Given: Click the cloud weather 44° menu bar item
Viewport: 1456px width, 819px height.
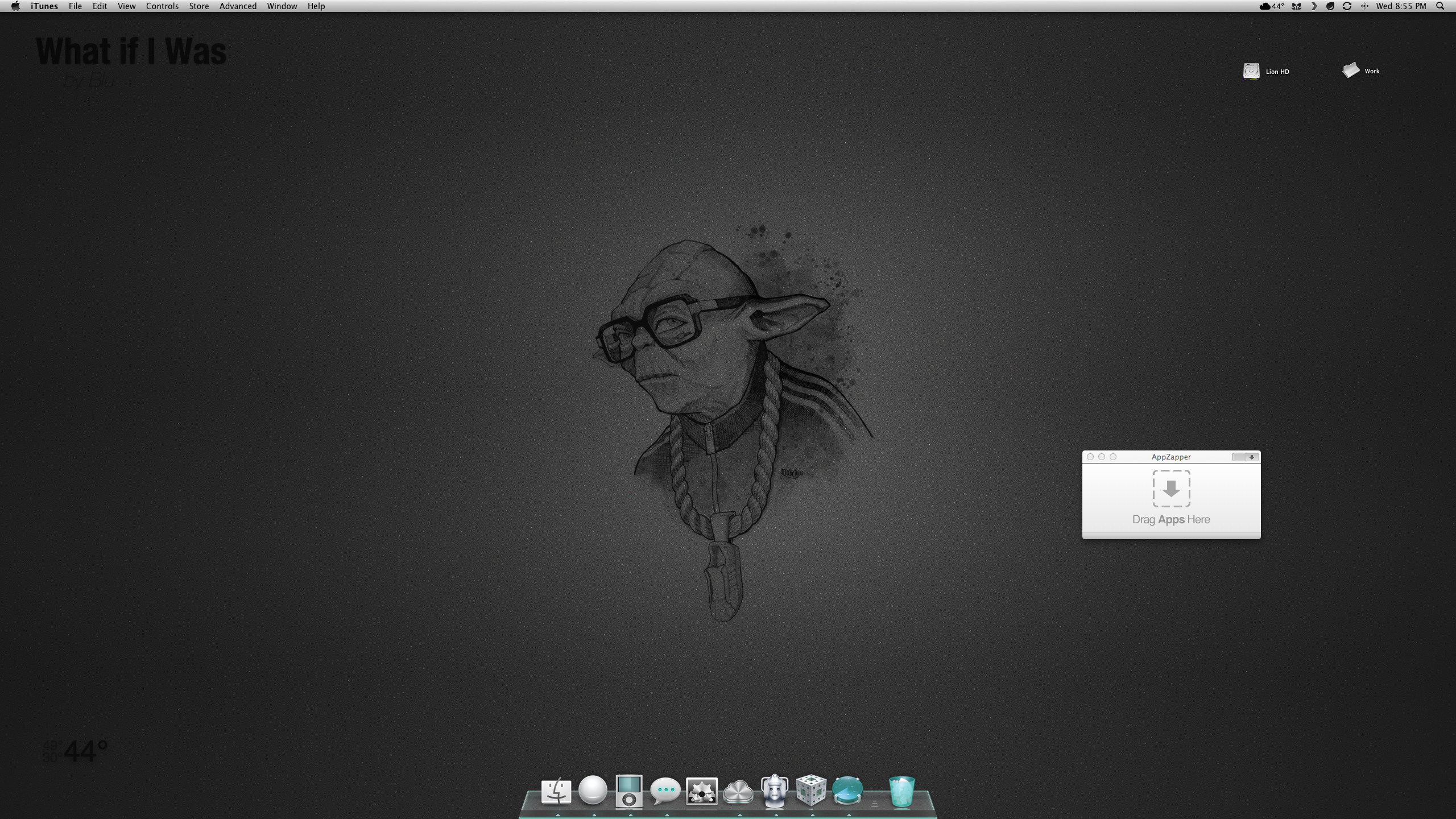Looking at the screenshot, I should coord(1272,6).
